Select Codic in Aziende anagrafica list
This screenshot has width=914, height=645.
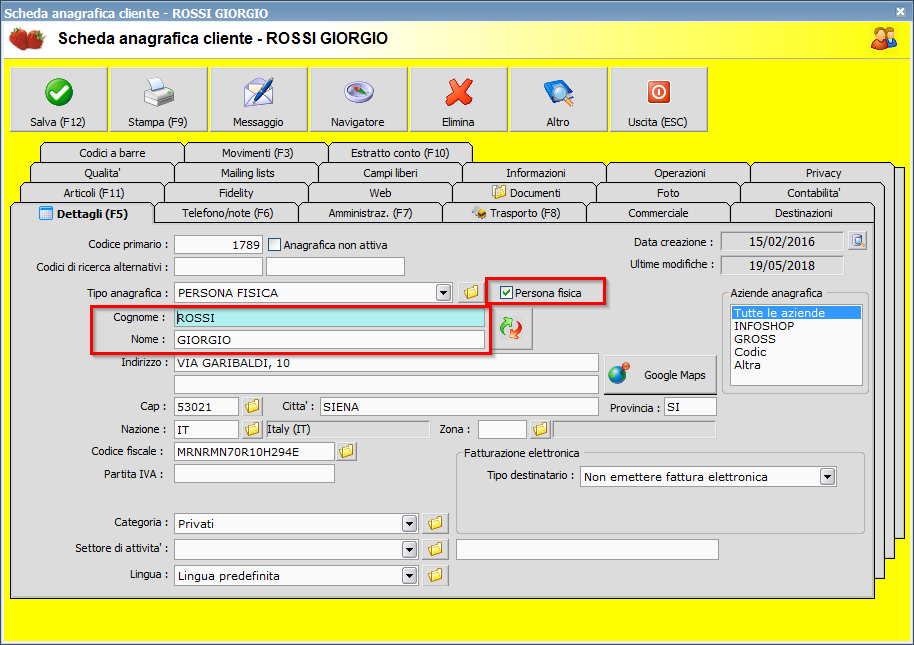coord(796,352)
